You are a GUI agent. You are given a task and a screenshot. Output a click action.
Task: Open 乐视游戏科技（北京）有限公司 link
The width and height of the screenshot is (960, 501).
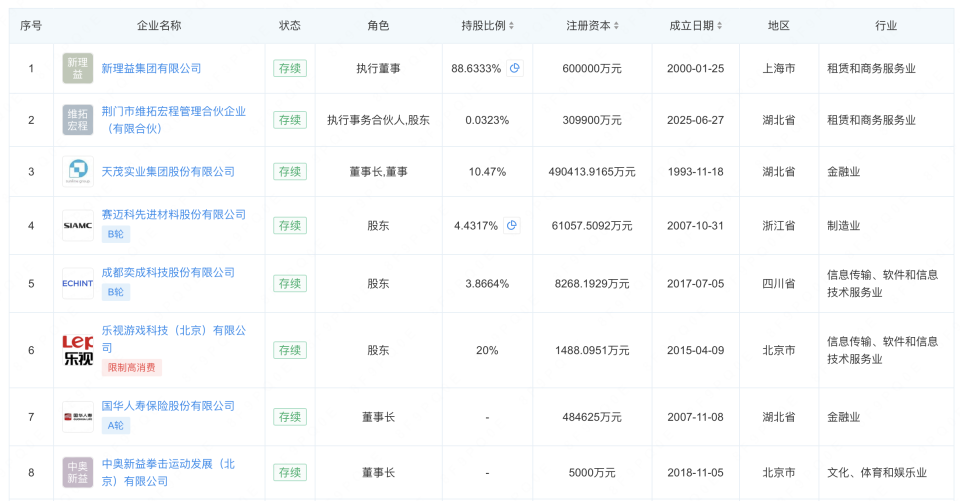[x=174, y=339]
